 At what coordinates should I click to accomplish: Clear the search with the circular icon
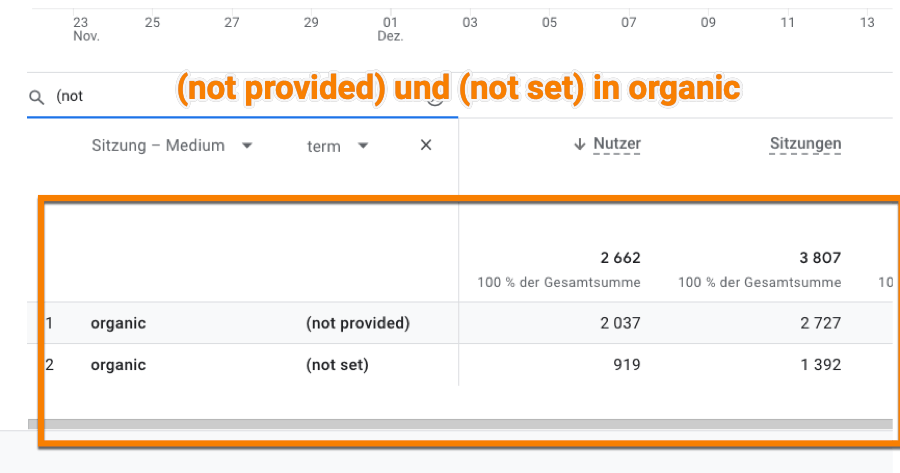(x=436, y=97)
